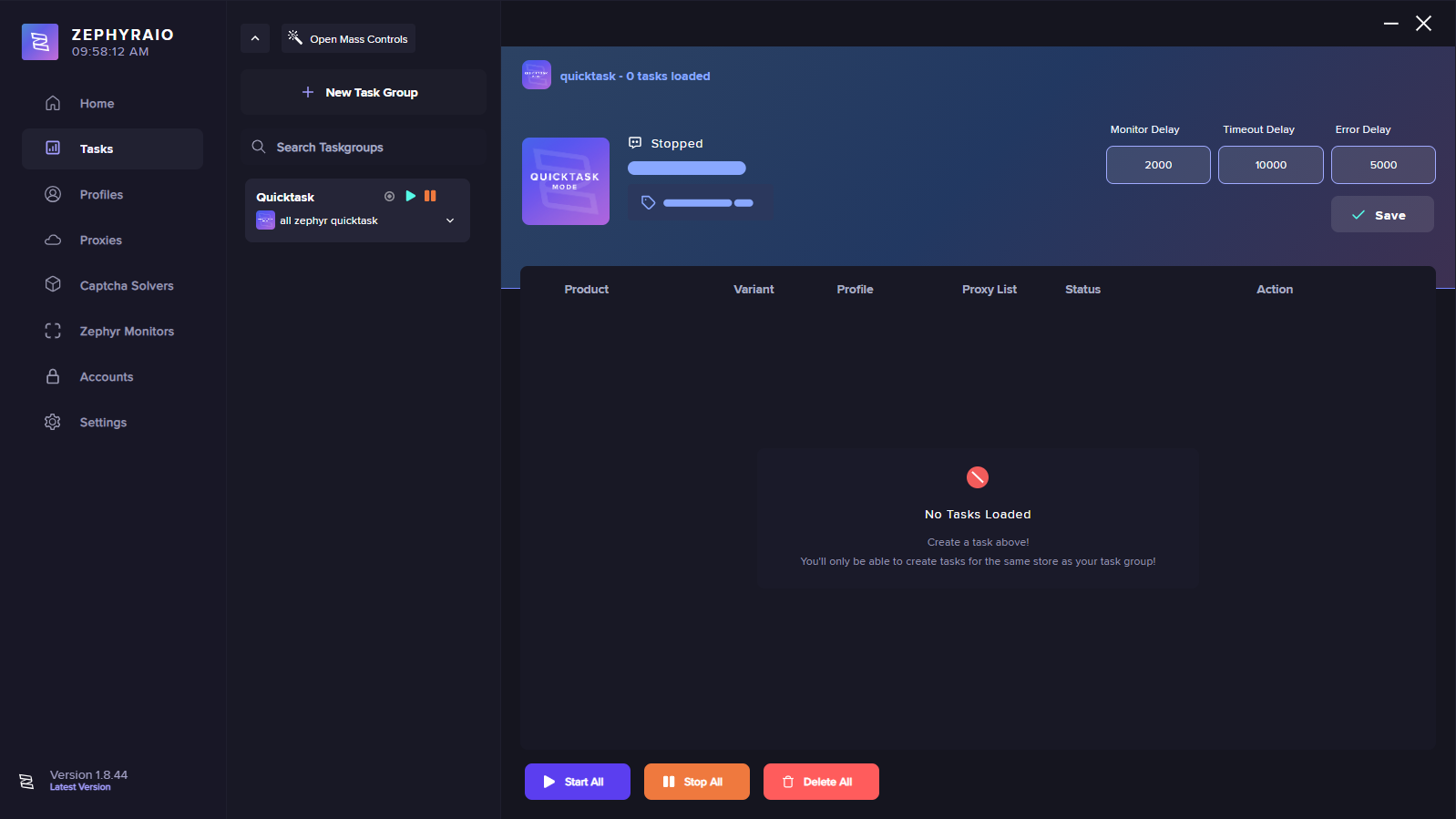Click the Delete All button

820,782
